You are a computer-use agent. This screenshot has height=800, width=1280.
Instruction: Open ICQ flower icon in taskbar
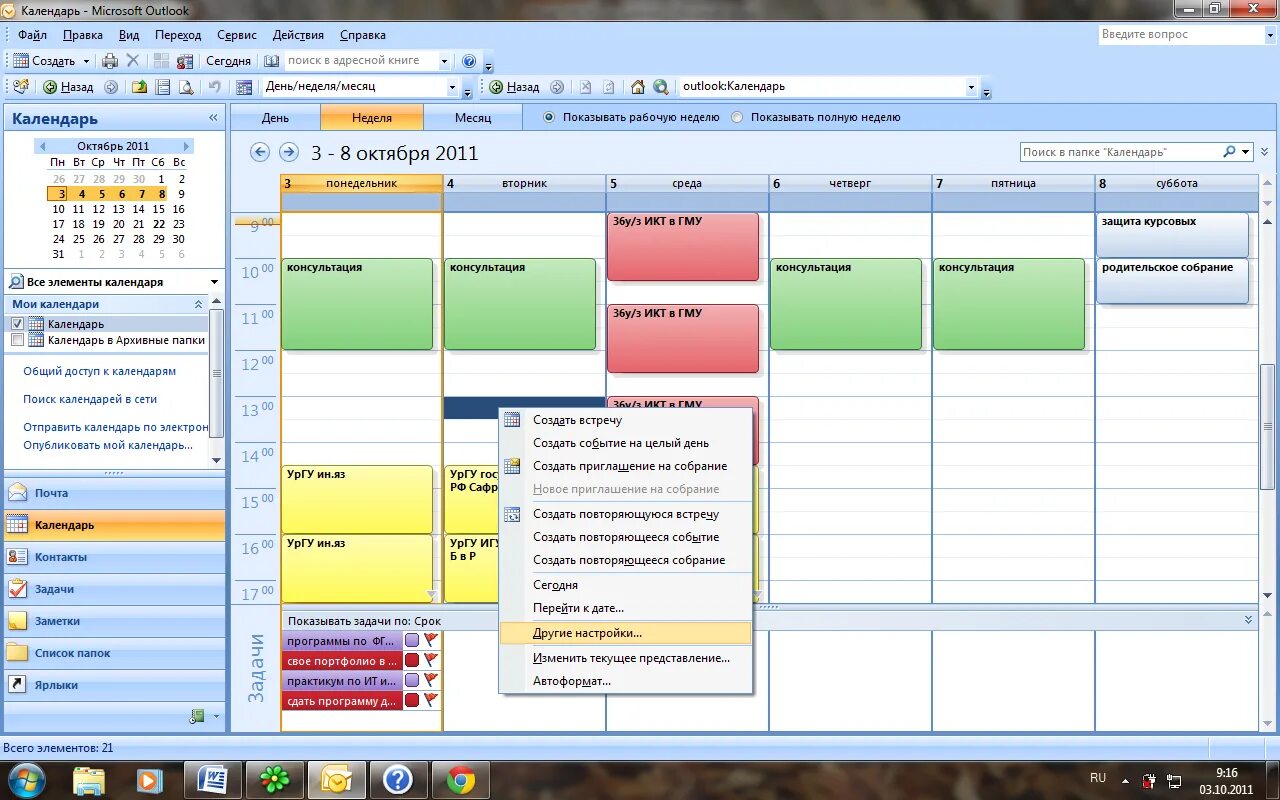[x=275, y=779]
